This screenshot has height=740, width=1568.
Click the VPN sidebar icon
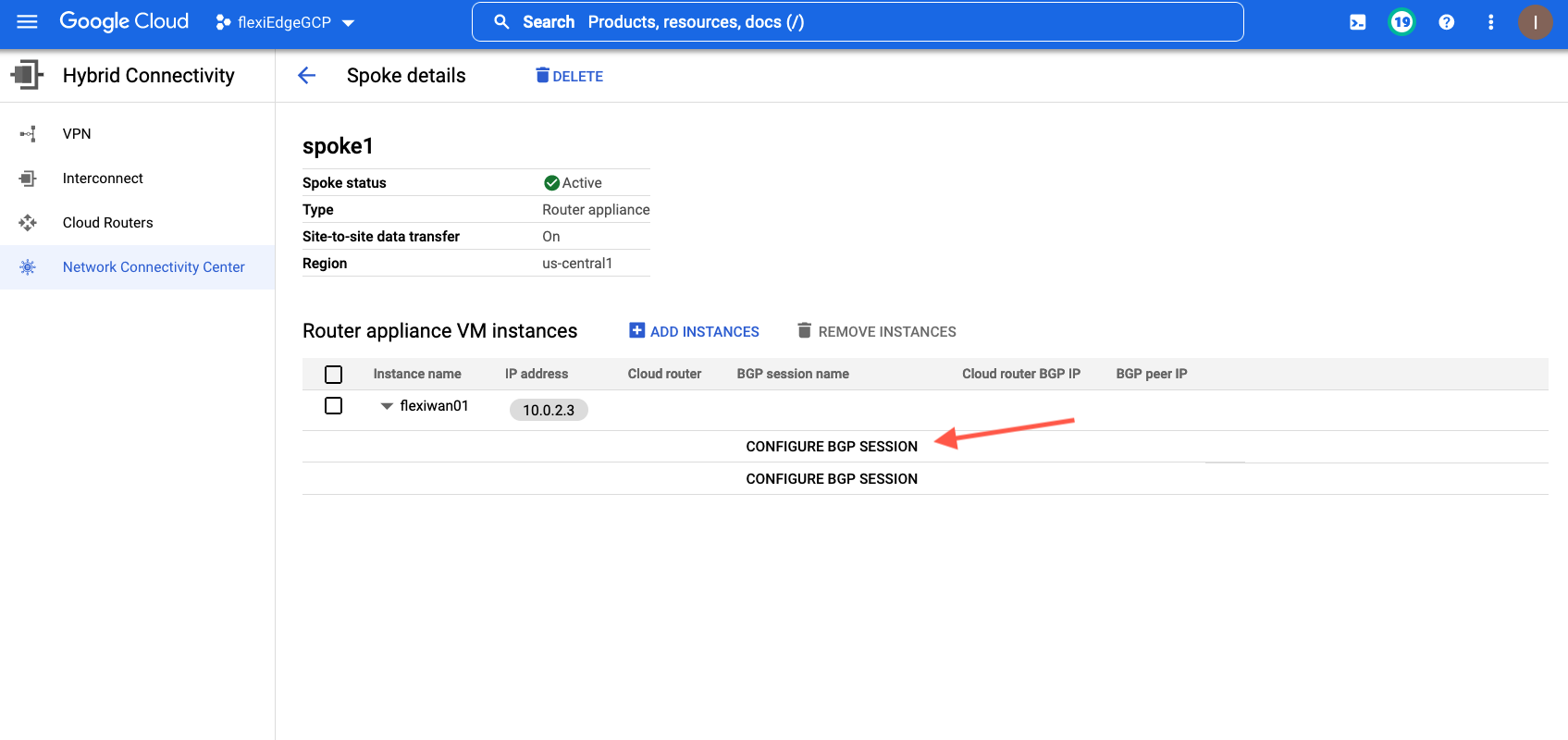[x=28, y=134]
